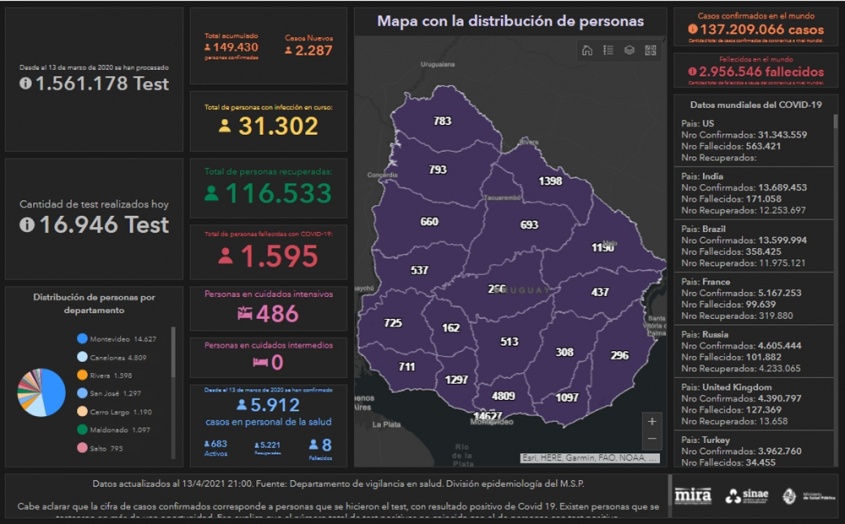The image size is (845, 524).
Task: Click the Esri map attribution text
Action: point(590,458)
